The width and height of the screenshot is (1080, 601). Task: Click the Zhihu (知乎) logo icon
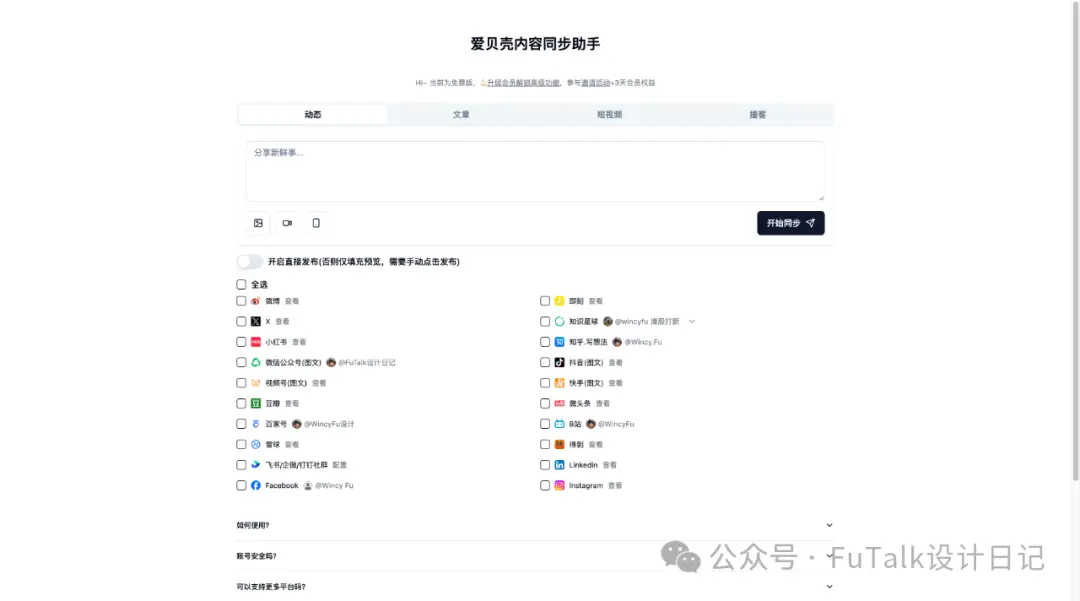pyautogui.click(x=559, y=341)
